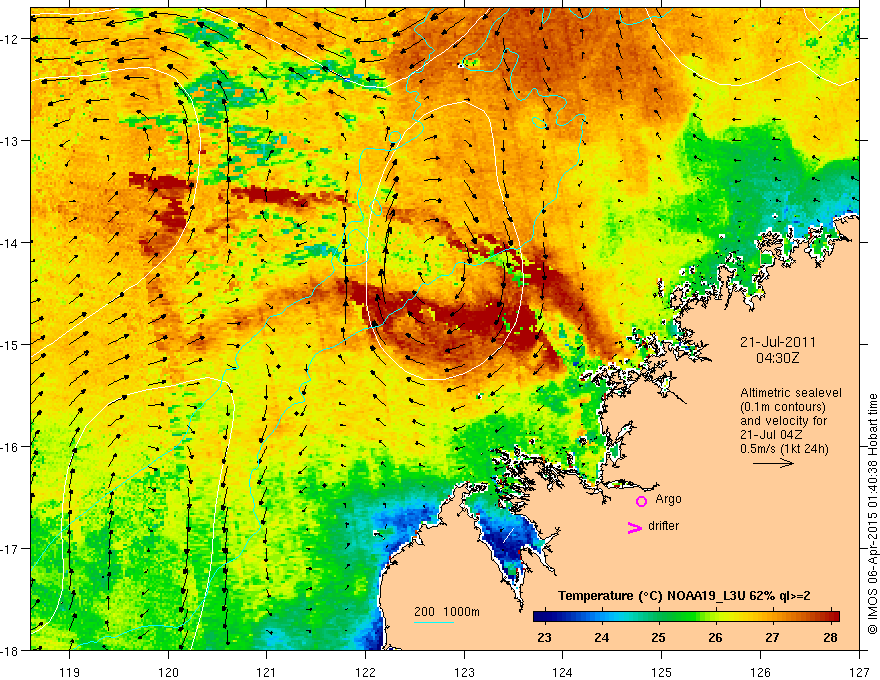The image size is (880, 680).
Task: Click the magenta Argo circle legend symbol
Action: pos(641,501)
